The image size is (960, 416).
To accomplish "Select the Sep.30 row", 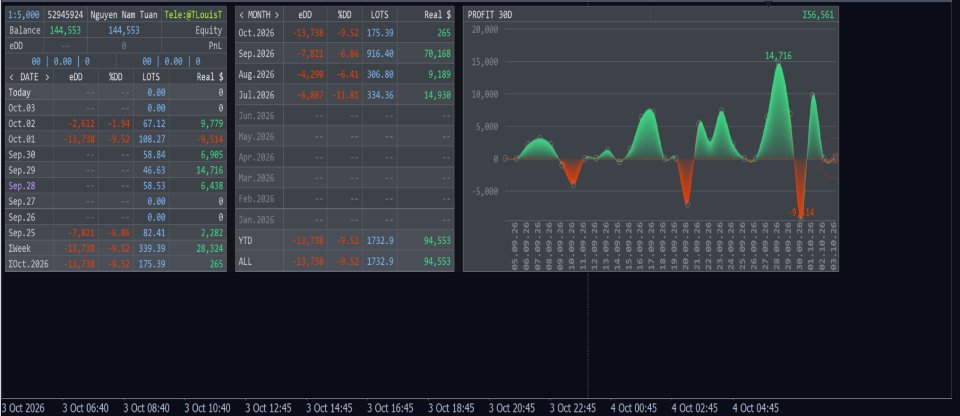I will click(x=116, y=155).
